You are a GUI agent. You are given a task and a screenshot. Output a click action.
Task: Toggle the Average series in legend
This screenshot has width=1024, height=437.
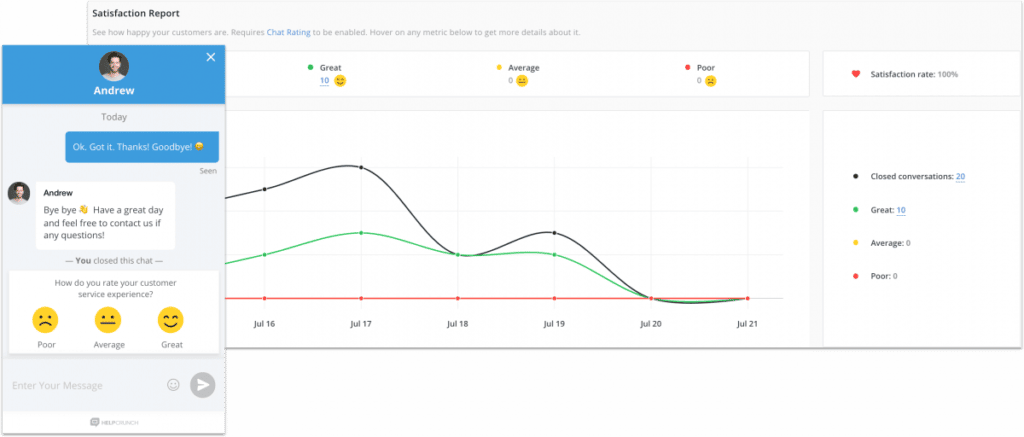855,243
